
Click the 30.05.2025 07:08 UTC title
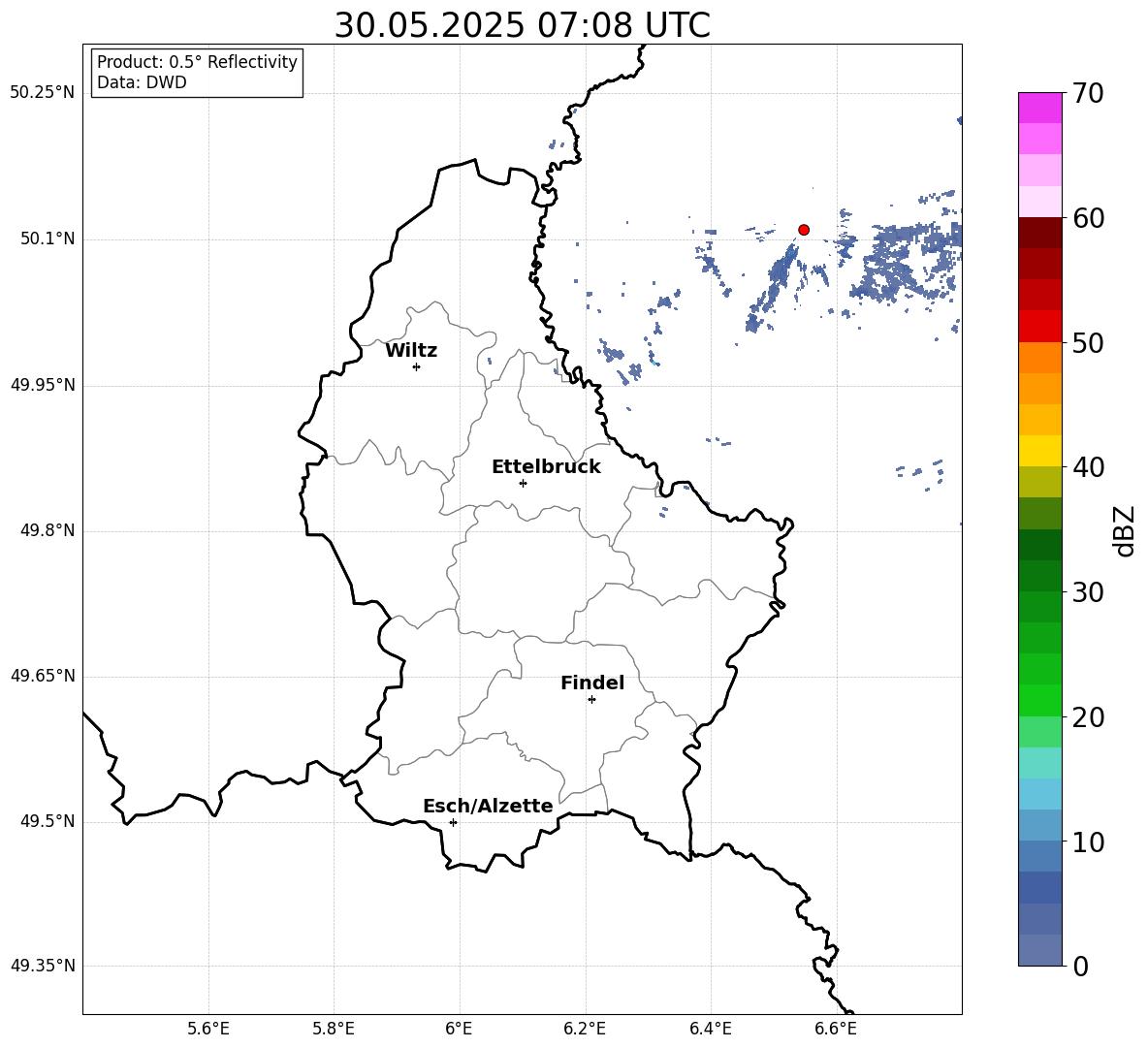coord(522,25)
